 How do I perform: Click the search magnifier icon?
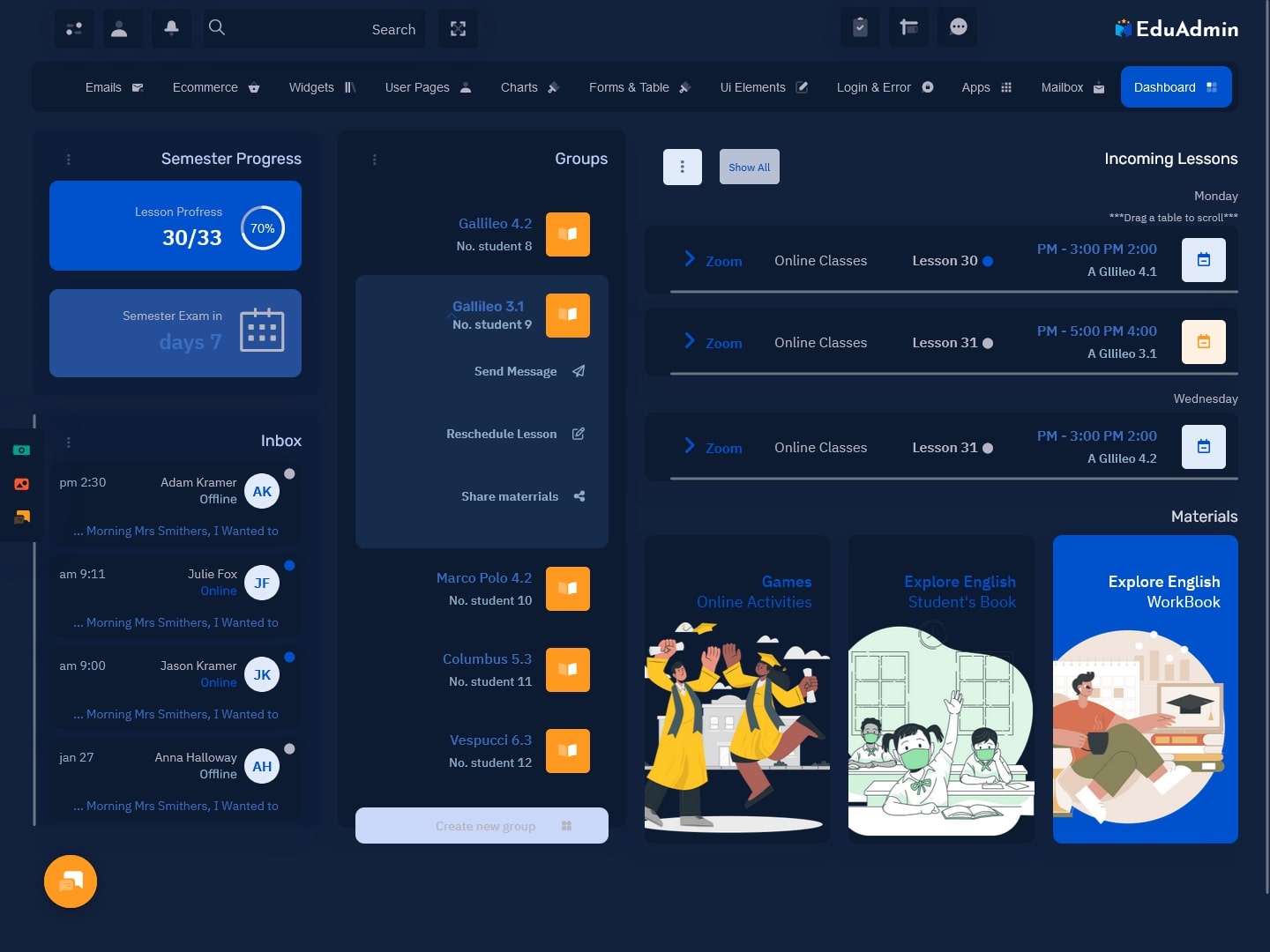coord(217,27)
